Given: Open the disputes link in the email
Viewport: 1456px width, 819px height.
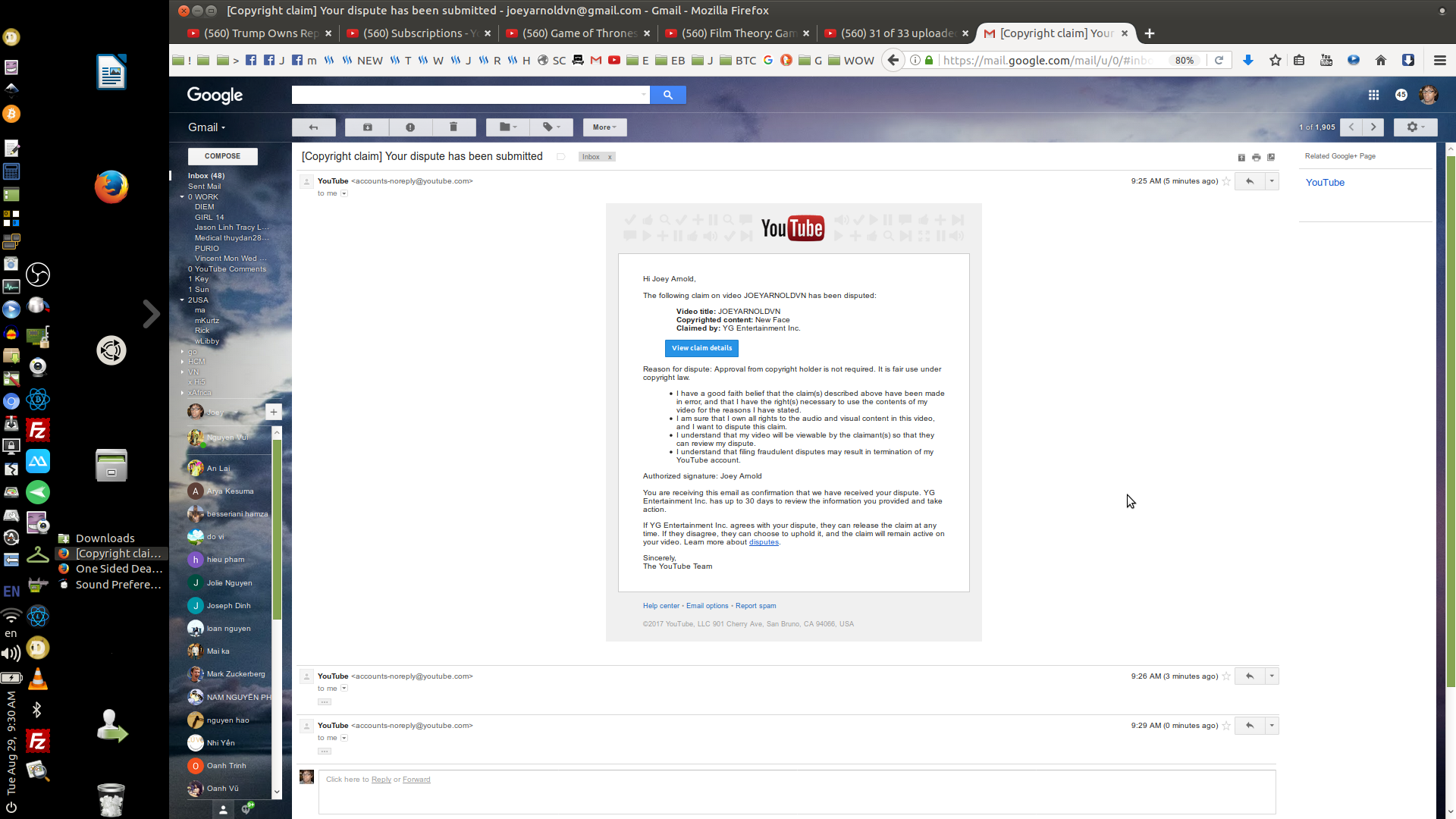Looking at the screenshot, I should pyautogui.click(x=764, y=542).
